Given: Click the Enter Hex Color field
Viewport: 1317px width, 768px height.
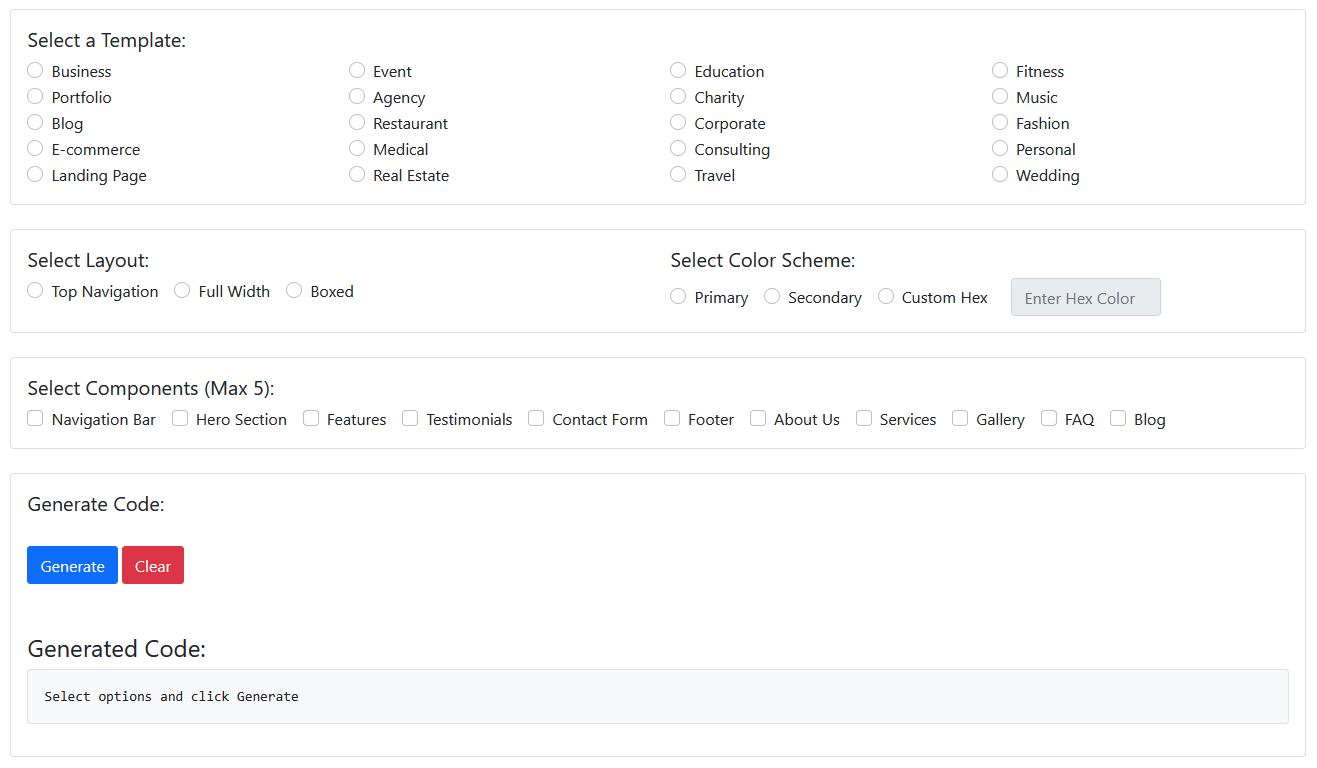Looking at the screenshot, I should [x=1086, y=297].
